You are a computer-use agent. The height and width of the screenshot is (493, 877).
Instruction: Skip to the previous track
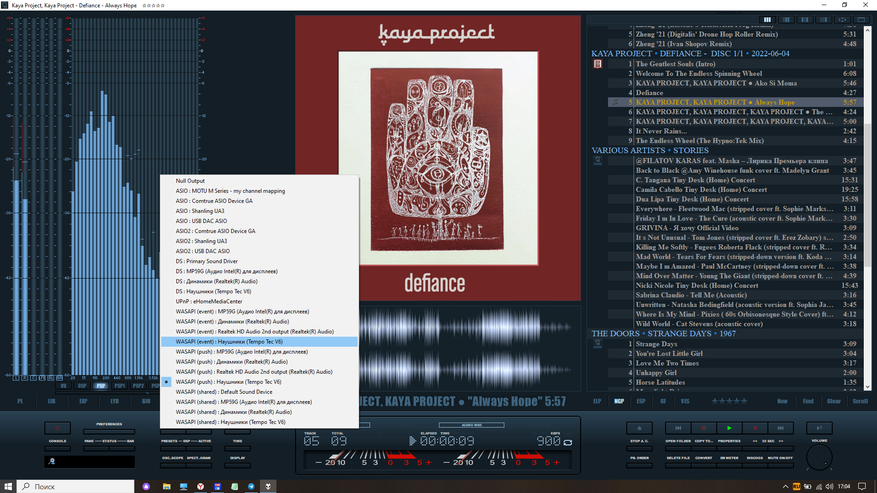(678, 428)
